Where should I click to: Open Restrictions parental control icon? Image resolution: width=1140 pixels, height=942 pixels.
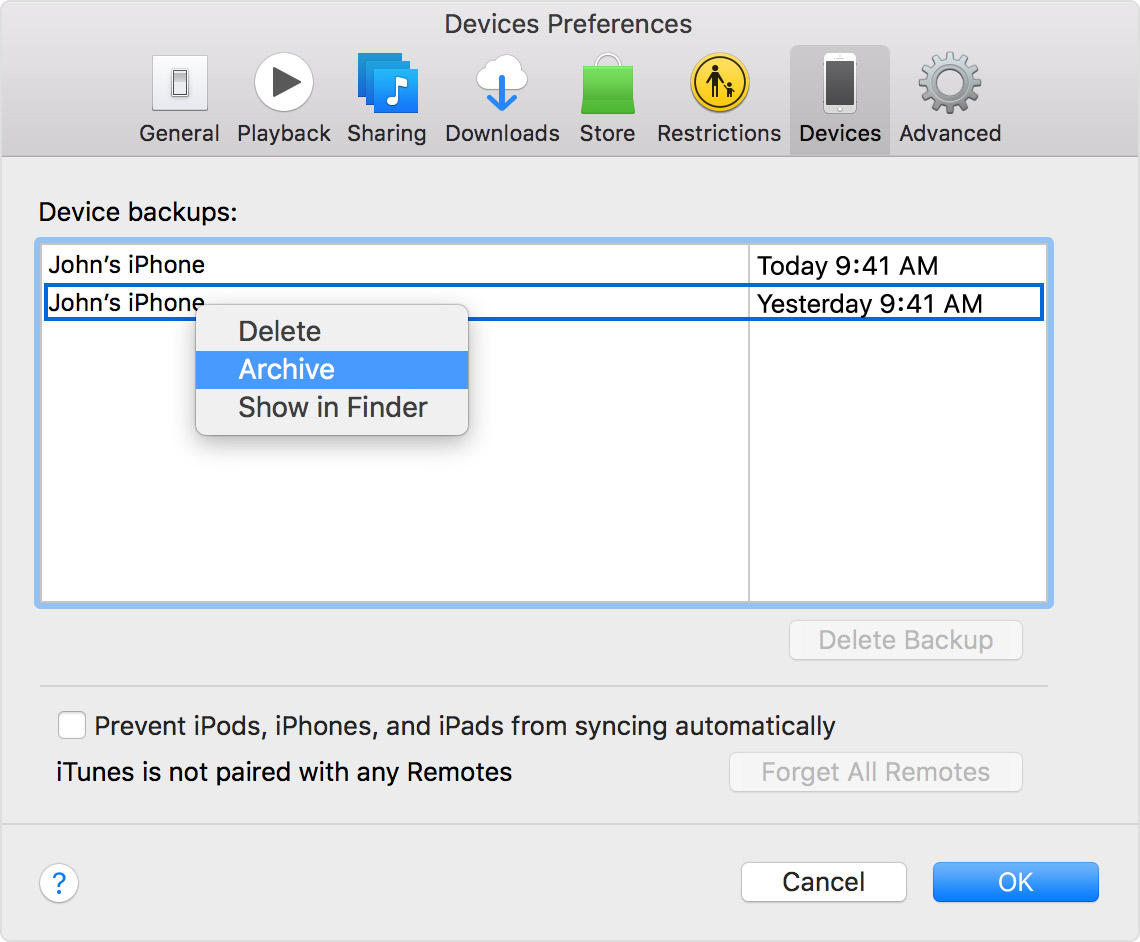click(x=719, y=84)
